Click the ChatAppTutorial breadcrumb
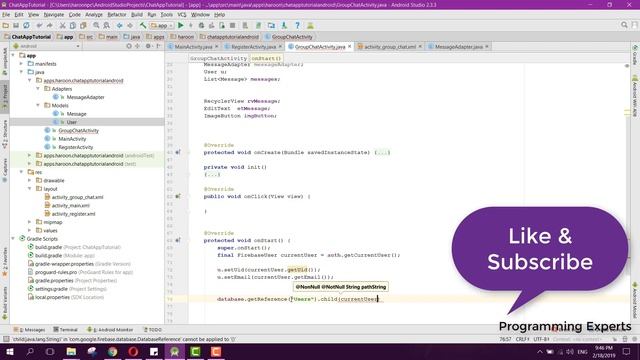Viewport: 640px width, 360px height. (28, 37)
